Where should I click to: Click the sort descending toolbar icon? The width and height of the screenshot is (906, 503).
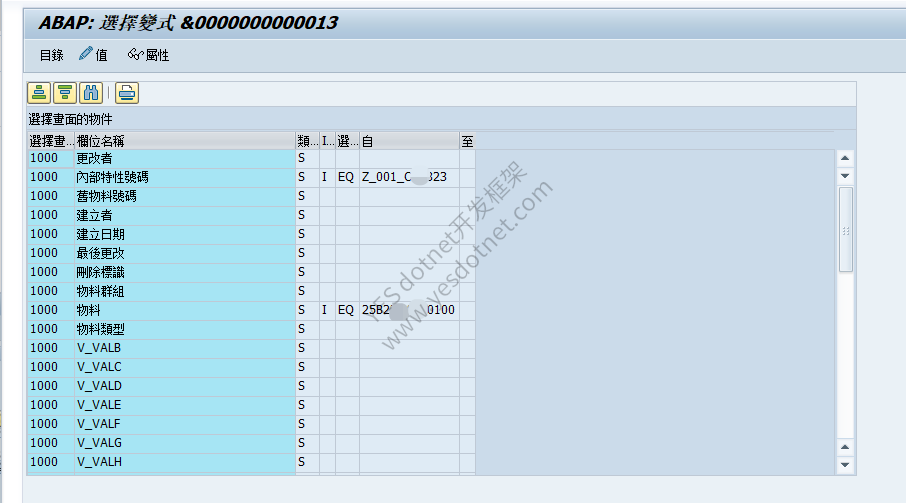click(x=65, y=93)
